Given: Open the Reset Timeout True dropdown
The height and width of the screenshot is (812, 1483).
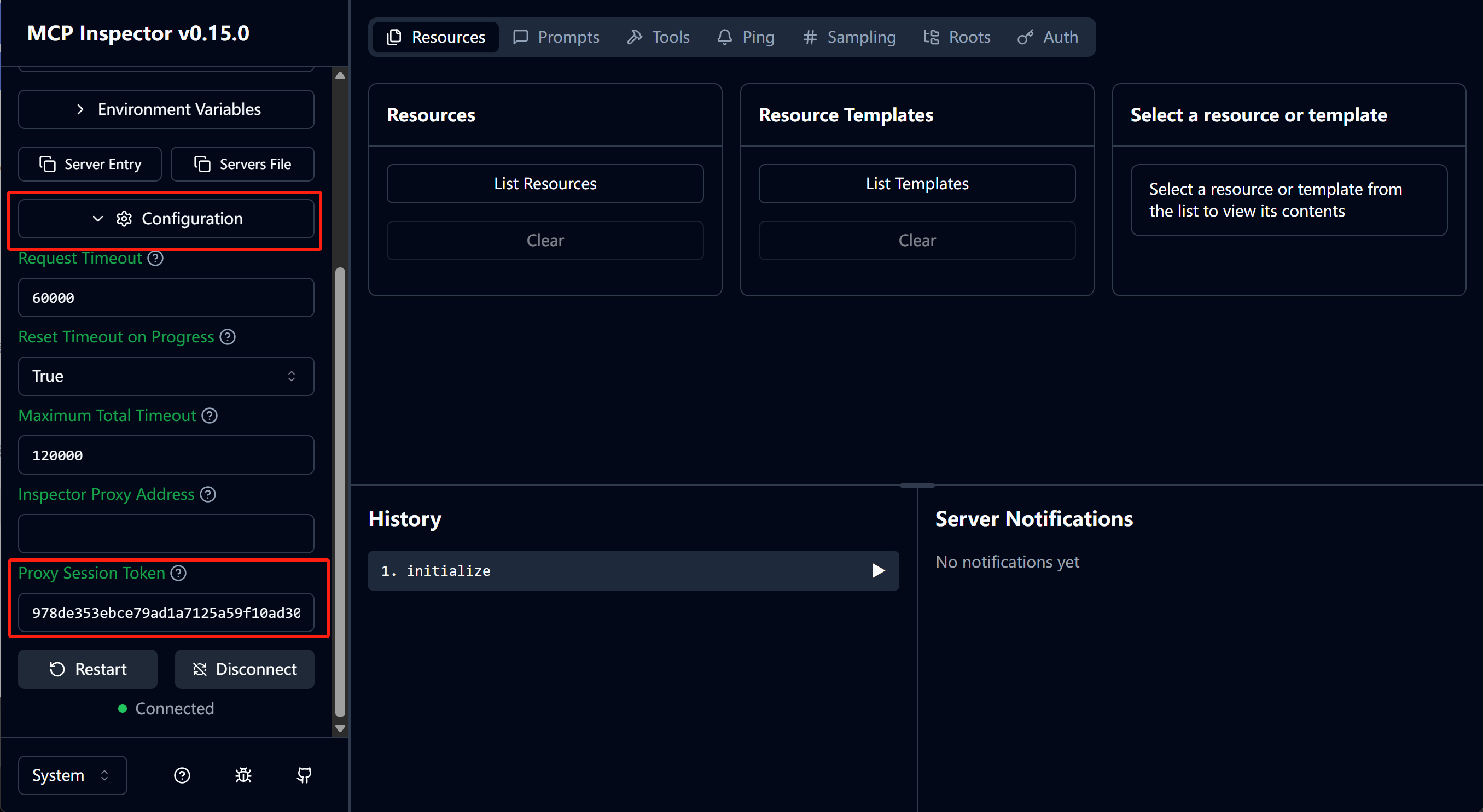Looking at the screenshot, I should pyautogui.click(x=166, y=376).
